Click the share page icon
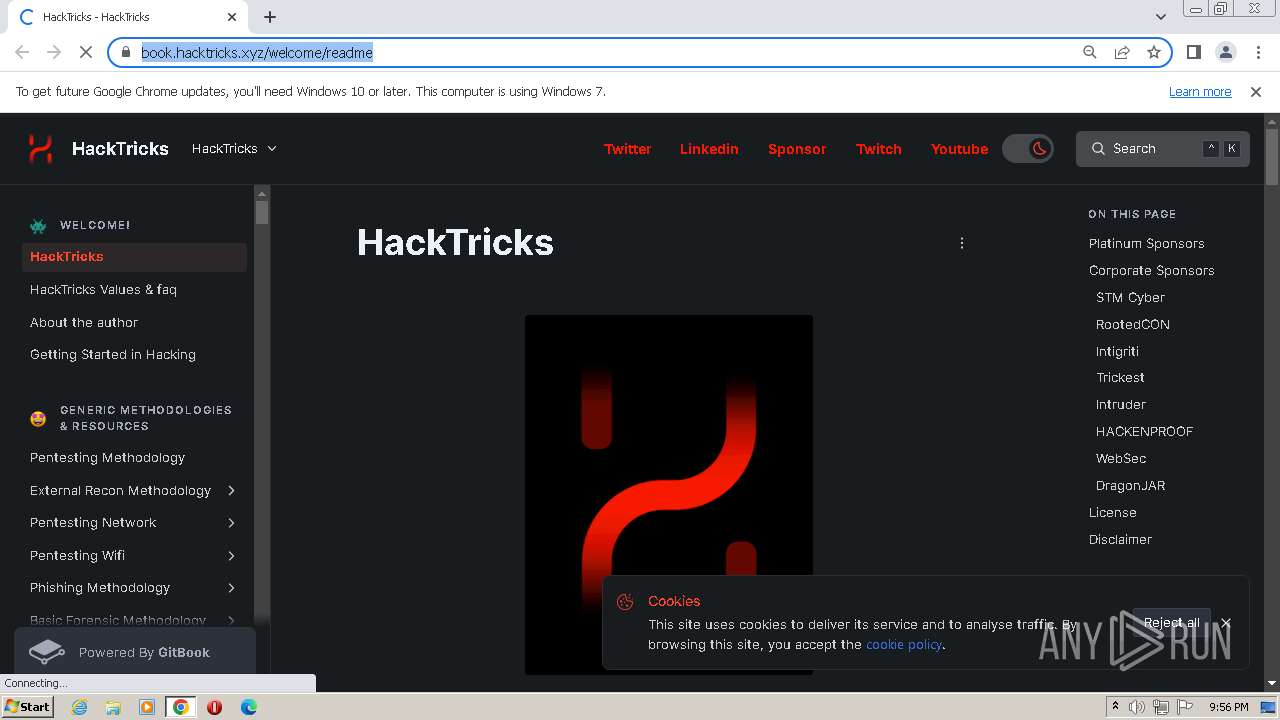Screen dimensions: 1280x720 pyautogui.click(x=1122, y=52)
